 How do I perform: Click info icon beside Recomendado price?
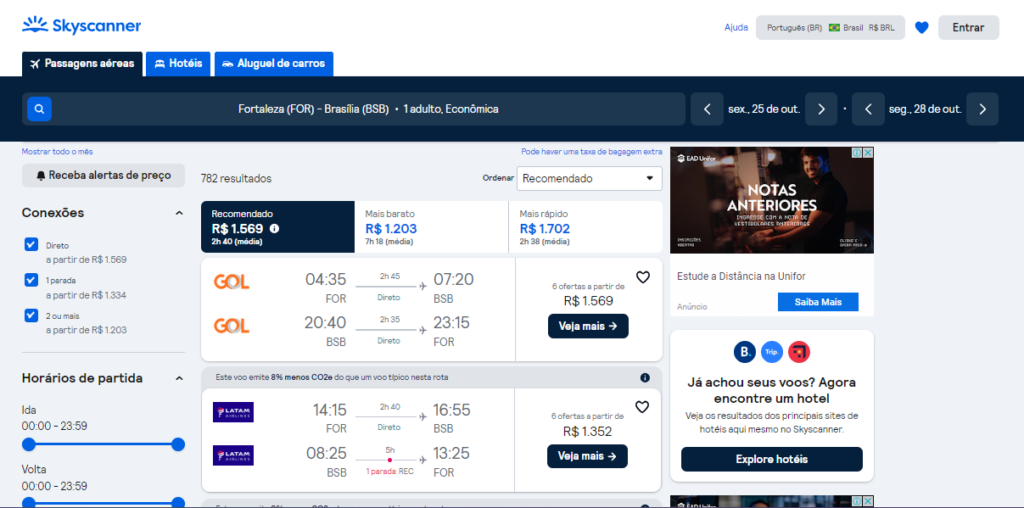click(275, 228)
